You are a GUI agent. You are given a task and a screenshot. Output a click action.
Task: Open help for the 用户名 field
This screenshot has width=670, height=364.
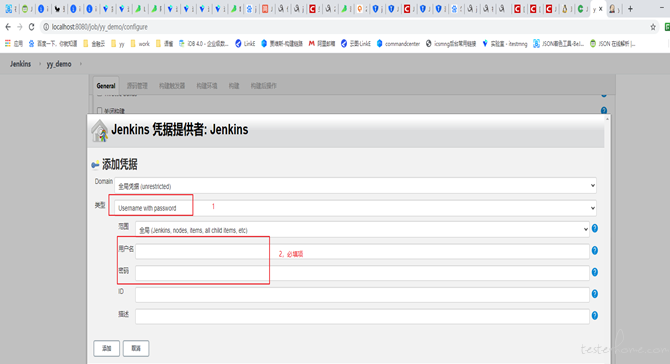pyautogui.click(x=594, y=250)
